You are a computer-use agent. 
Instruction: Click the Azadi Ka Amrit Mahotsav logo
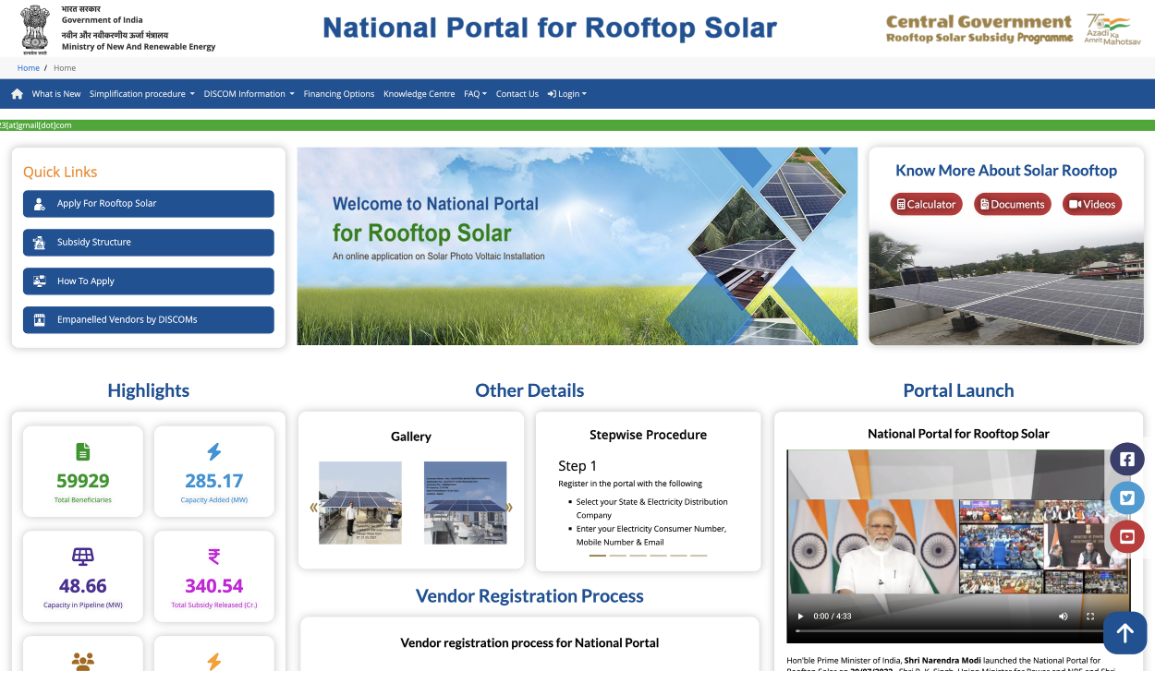click(x=1112, y=29)
